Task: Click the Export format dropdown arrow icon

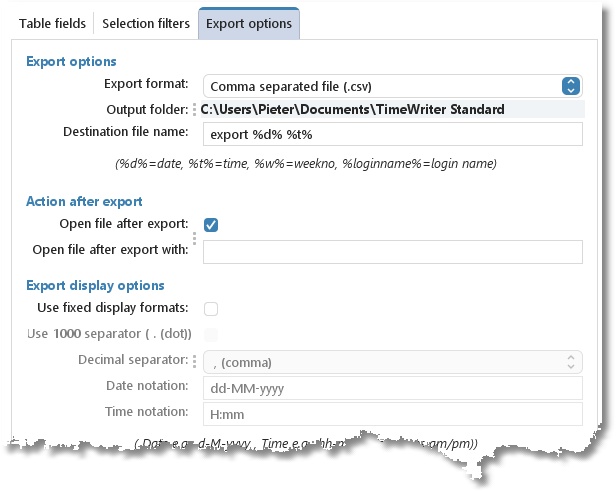Action: (x=570, y=86)
